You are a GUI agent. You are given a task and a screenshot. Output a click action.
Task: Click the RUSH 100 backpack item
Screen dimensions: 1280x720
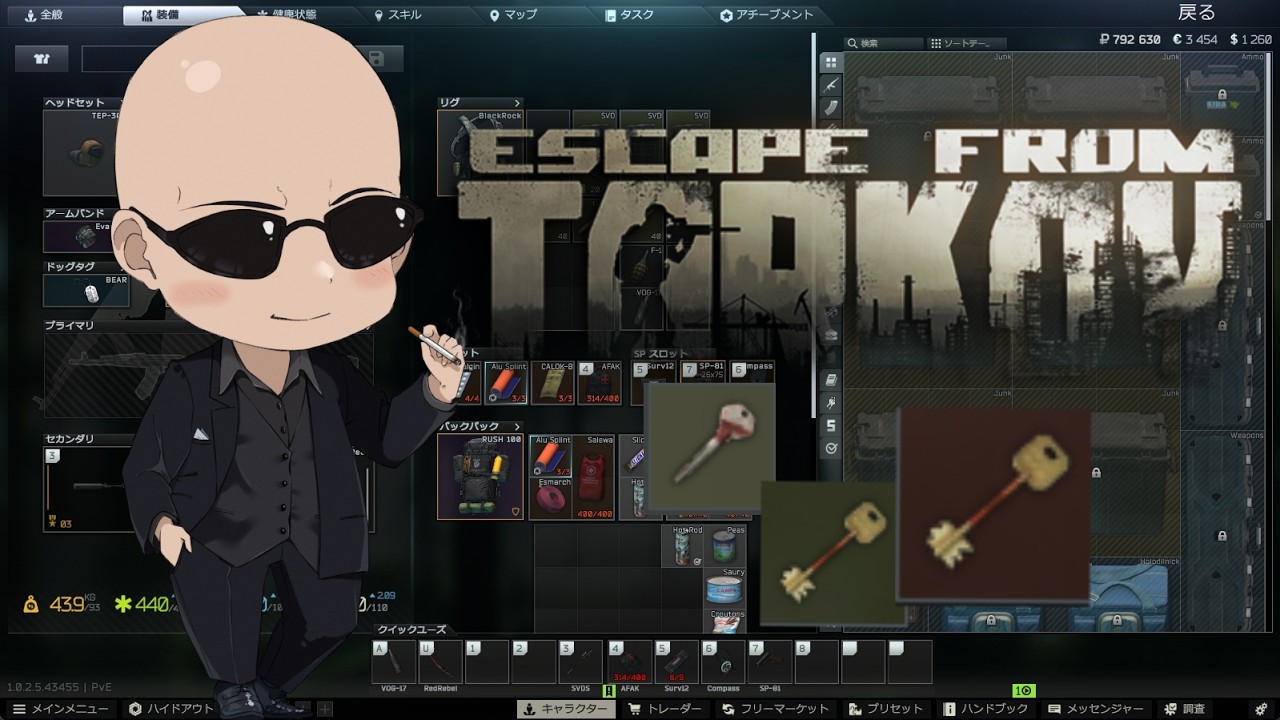click(482, 477)
